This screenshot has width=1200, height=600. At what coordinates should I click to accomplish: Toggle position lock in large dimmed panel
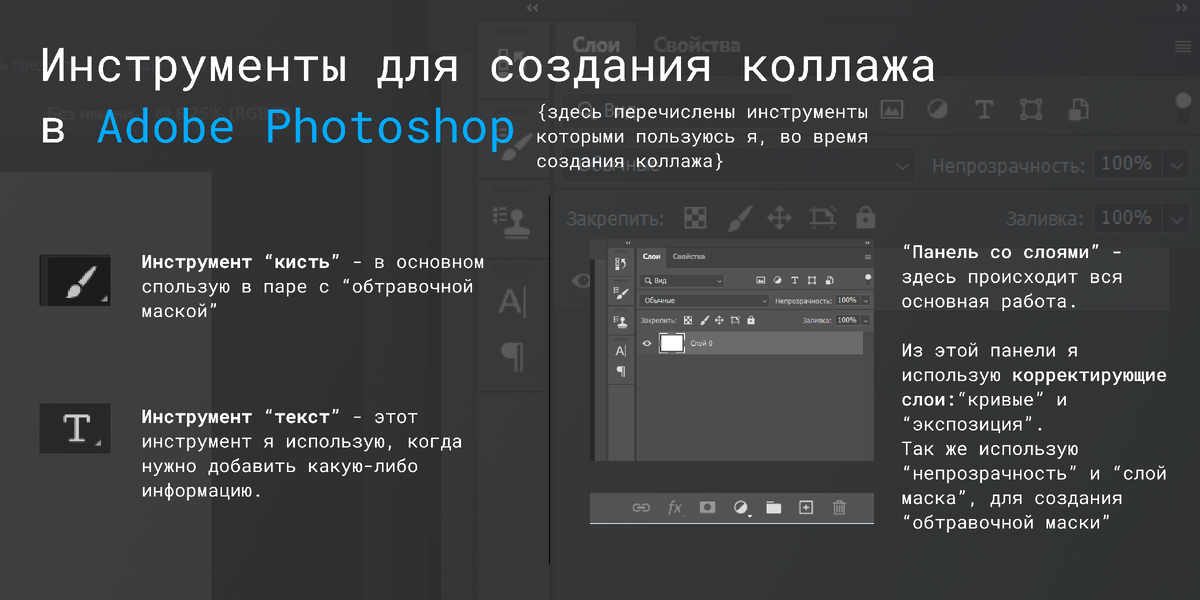[x=779, y=217]
